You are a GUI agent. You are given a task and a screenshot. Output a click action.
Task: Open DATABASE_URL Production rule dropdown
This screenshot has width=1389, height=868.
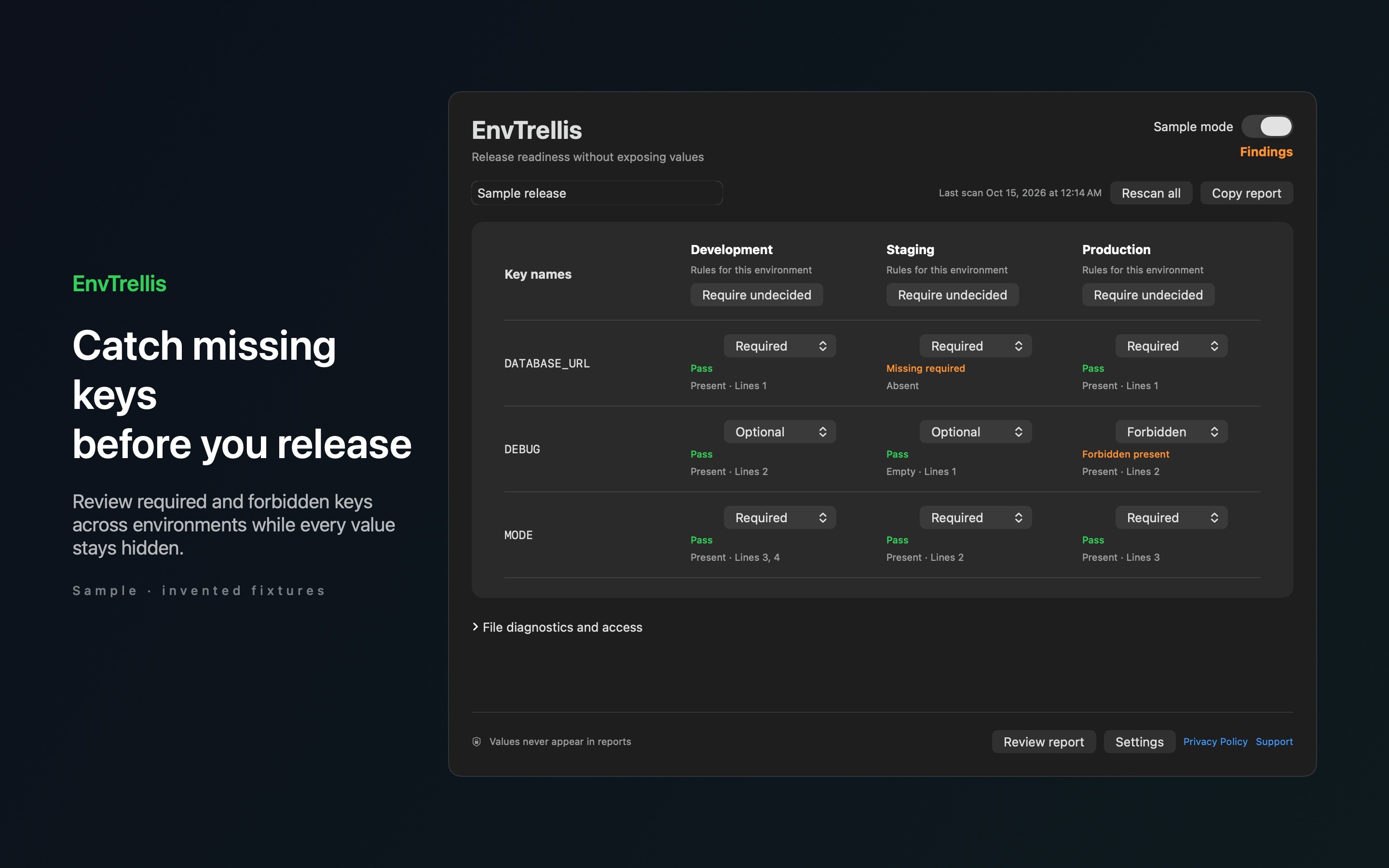coord(1171,346)
